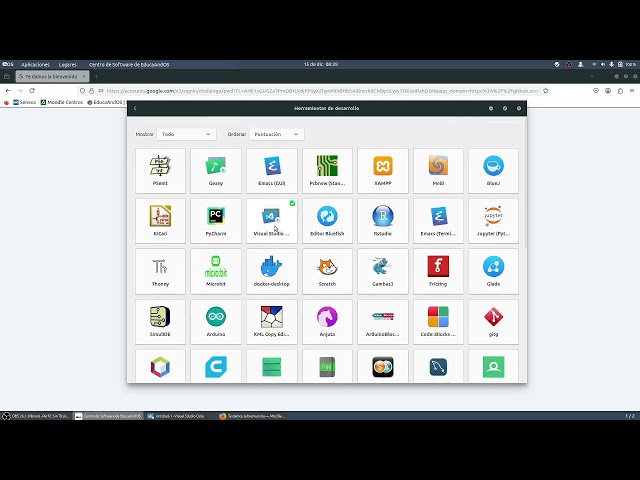Open the Firefox extensions icon

[620, 91]
